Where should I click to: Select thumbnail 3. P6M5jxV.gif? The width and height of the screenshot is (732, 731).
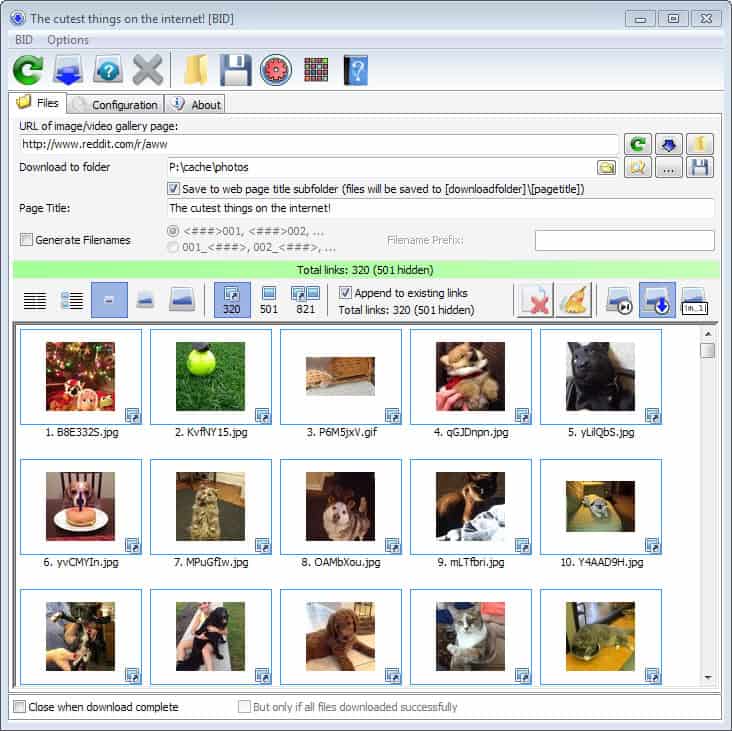340,377
